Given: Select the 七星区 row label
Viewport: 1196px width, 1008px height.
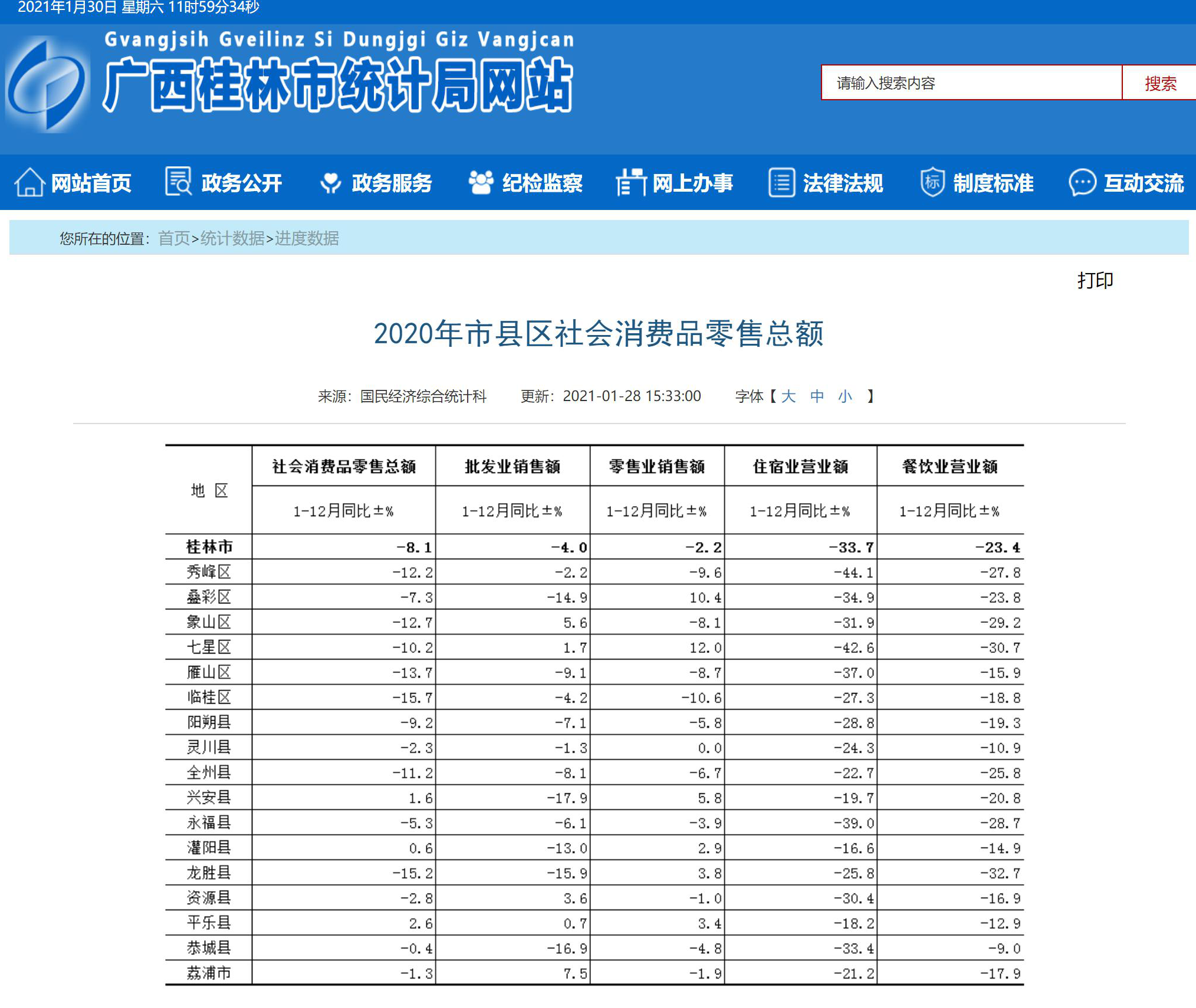Looking at the screenshot, I should point(209,647).
